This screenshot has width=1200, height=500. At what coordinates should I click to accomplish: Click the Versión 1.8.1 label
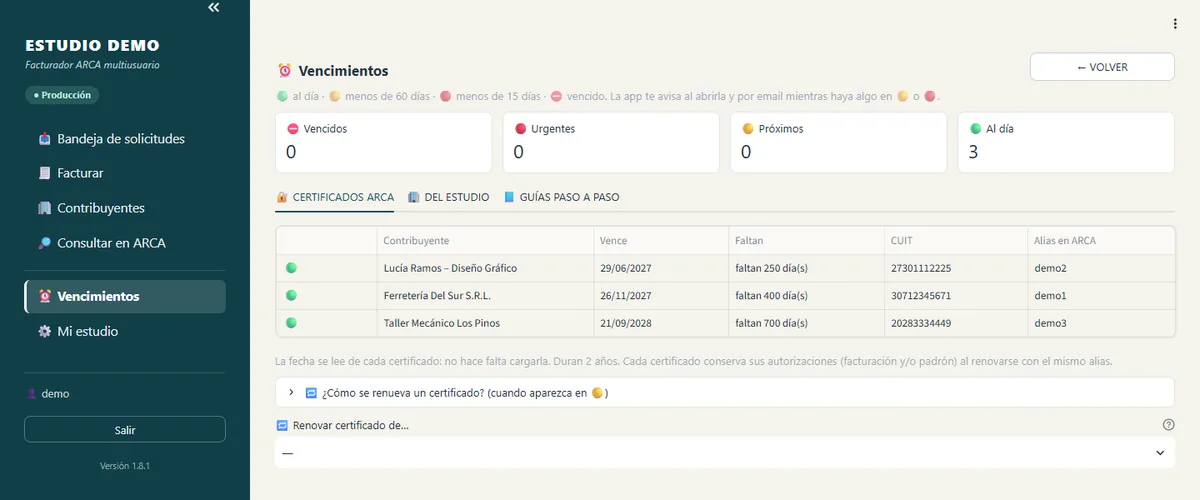tap(125, 466)
